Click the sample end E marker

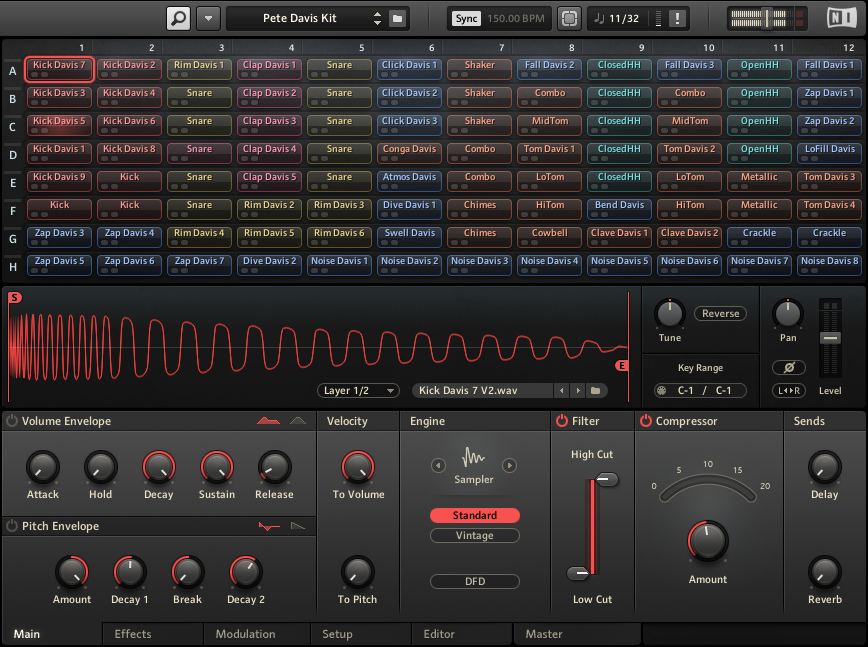coord(622,365)
